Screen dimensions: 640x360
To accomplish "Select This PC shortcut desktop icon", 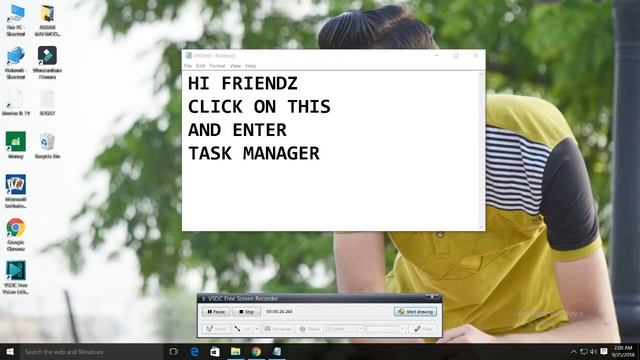I will click(x=16, y=20).
